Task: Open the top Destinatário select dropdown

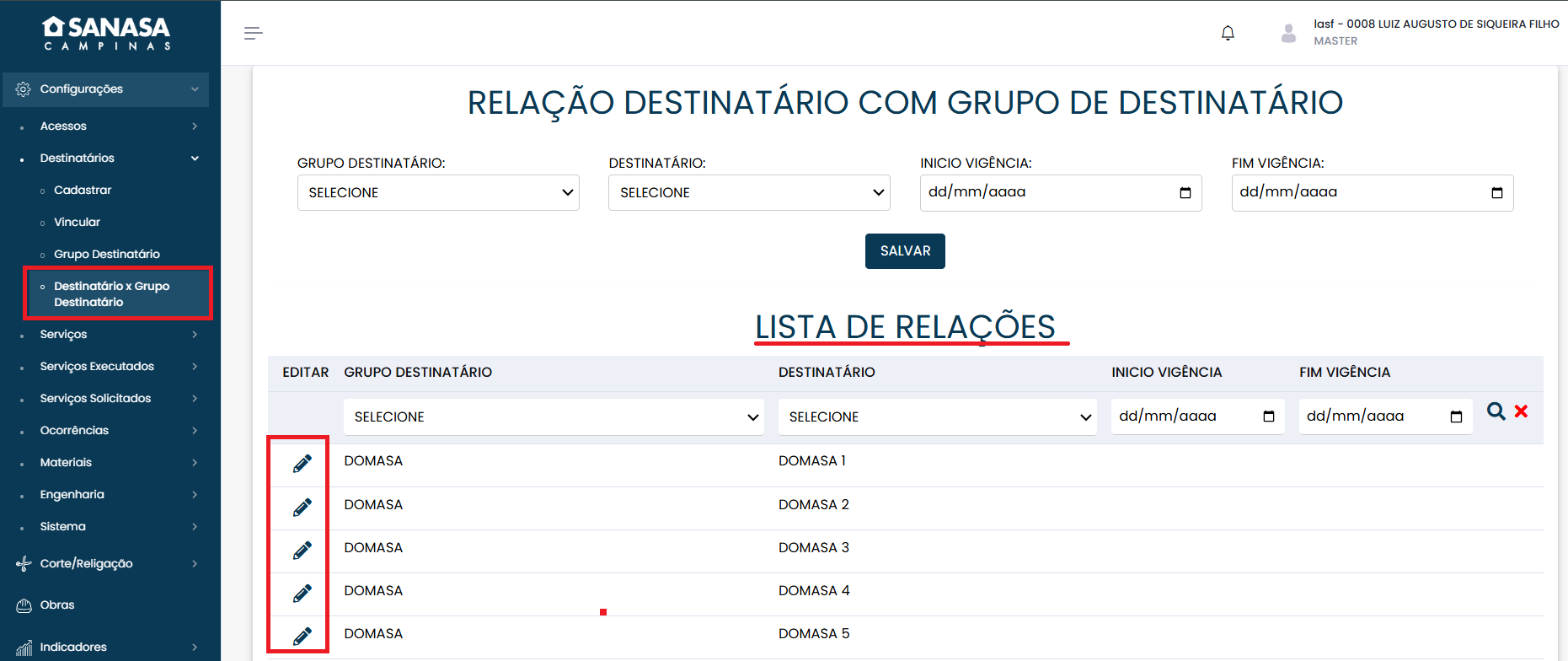Action: (x=749, y=193)
